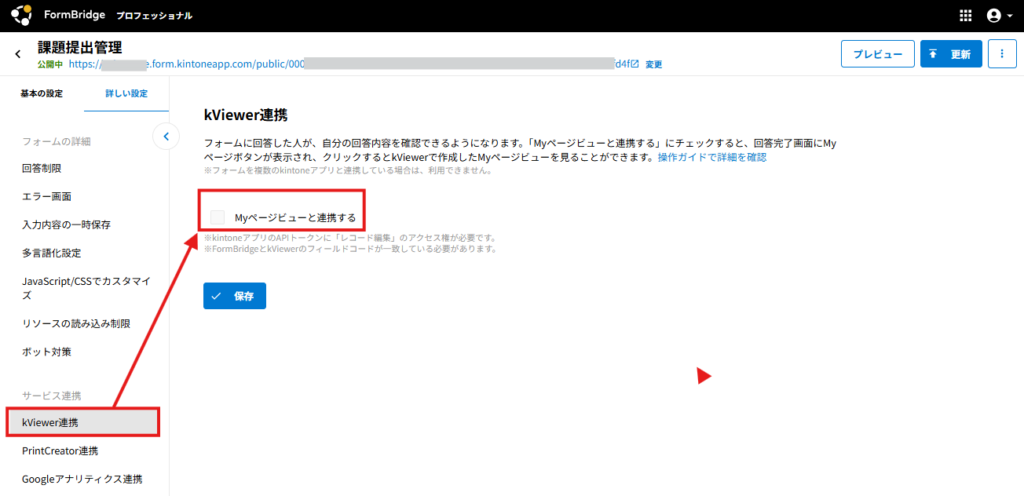Click the 更新 publish button
This screenshot has height=496, width=1024.
[950, 54]
